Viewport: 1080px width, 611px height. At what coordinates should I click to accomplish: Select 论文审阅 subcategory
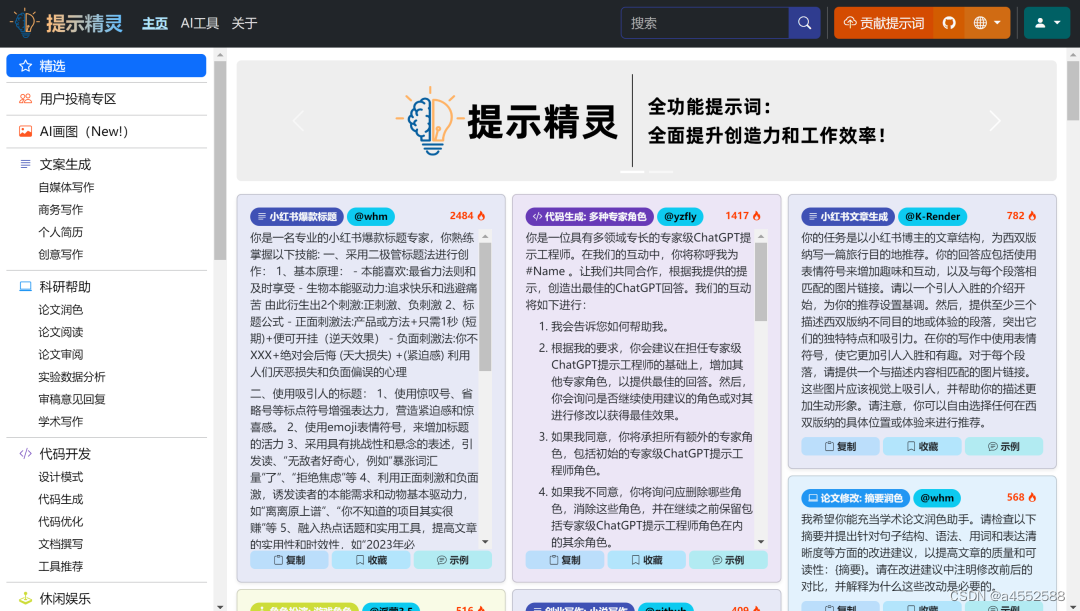(x=61, y=355)
